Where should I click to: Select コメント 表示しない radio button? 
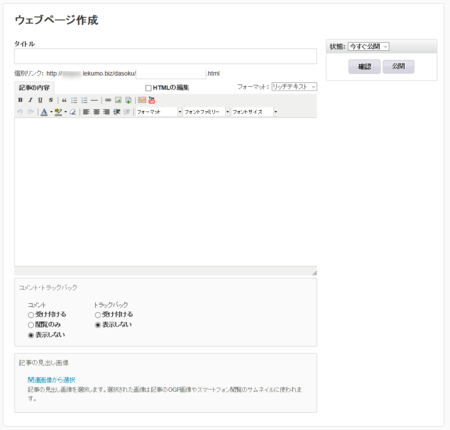point(31,335)
